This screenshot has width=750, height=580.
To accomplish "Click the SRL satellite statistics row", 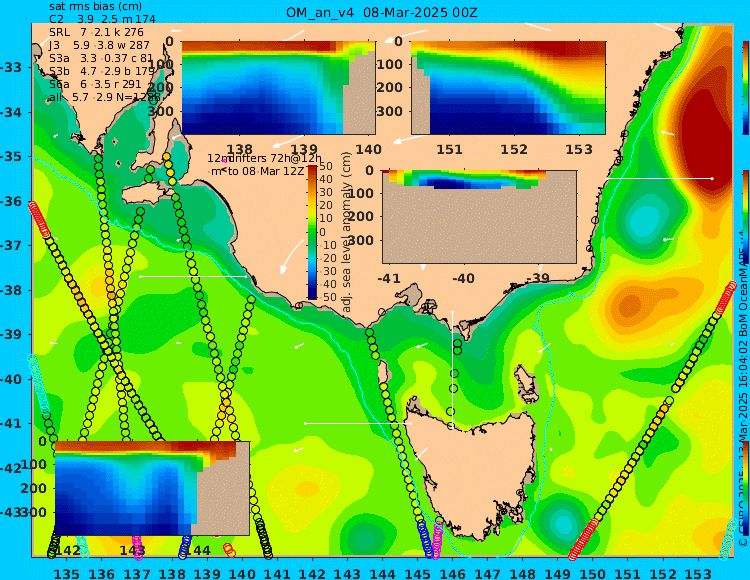I will click(96, 32).
